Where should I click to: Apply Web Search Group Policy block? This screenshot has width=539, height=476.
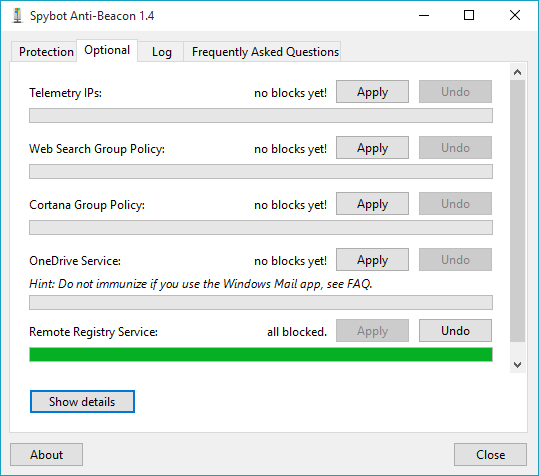372,148
